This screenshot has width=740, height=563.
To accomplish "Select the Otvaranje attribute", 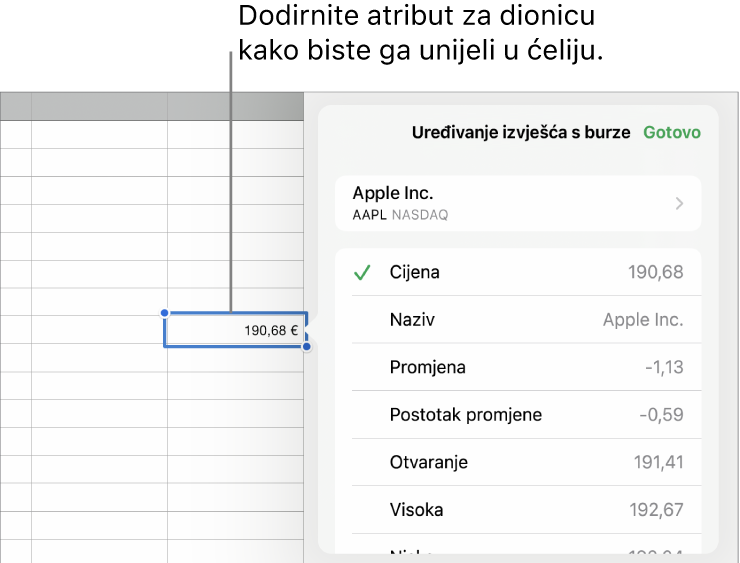I will pyautogui.click(x=518, y=462).
